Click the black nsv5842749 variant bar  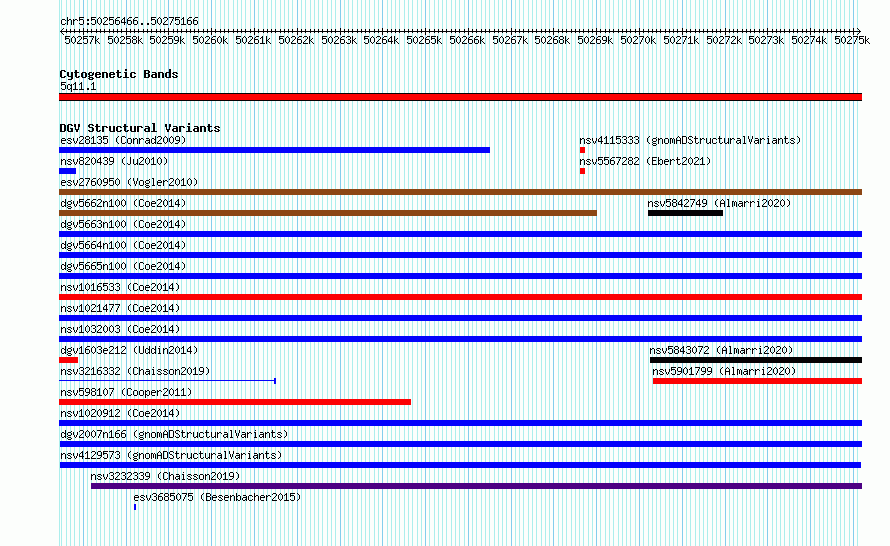(685, 213)
